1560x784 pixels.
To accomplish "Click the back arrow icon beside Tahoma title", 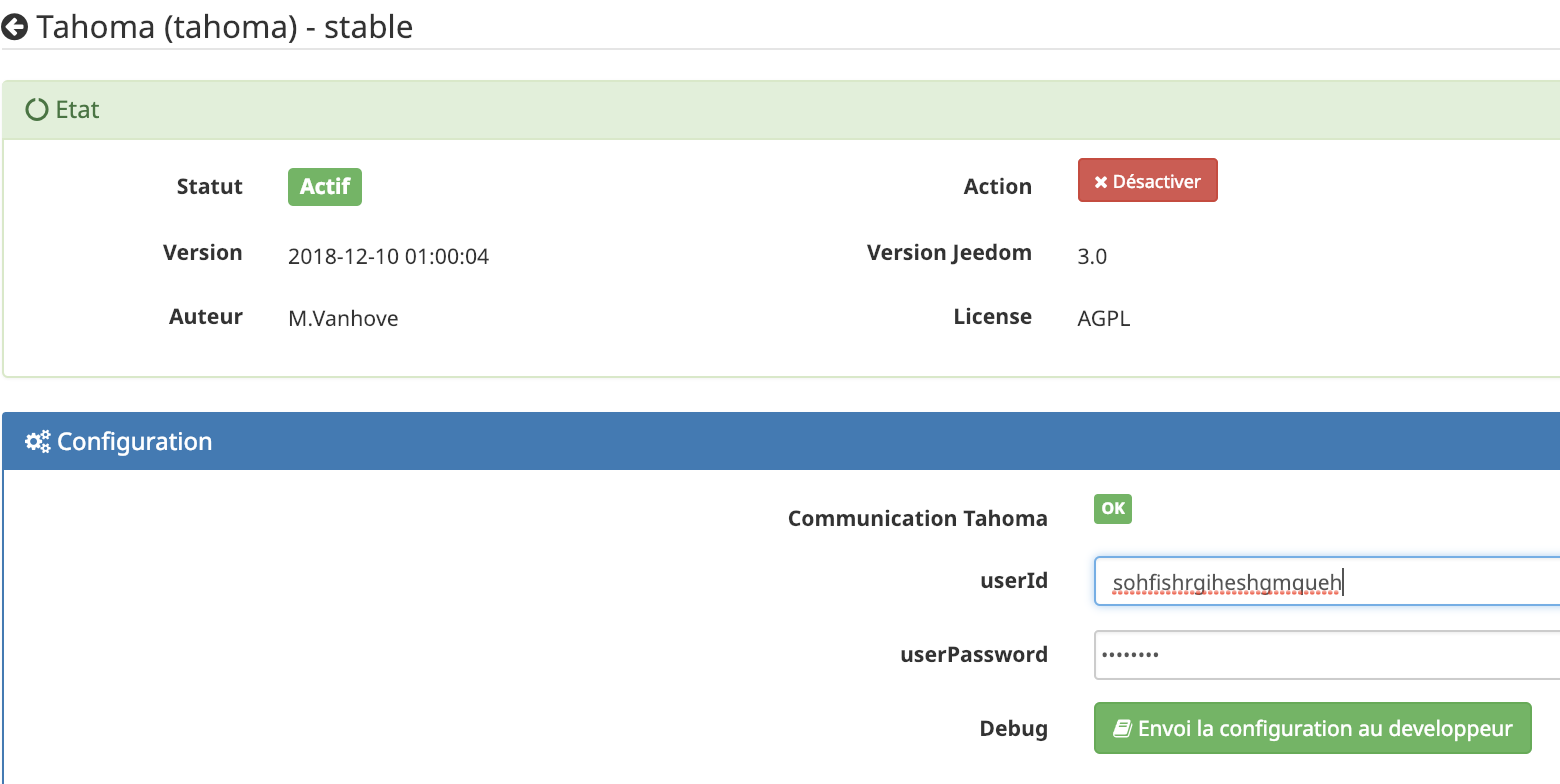I will pyautogui.click(x=15, y=27).
